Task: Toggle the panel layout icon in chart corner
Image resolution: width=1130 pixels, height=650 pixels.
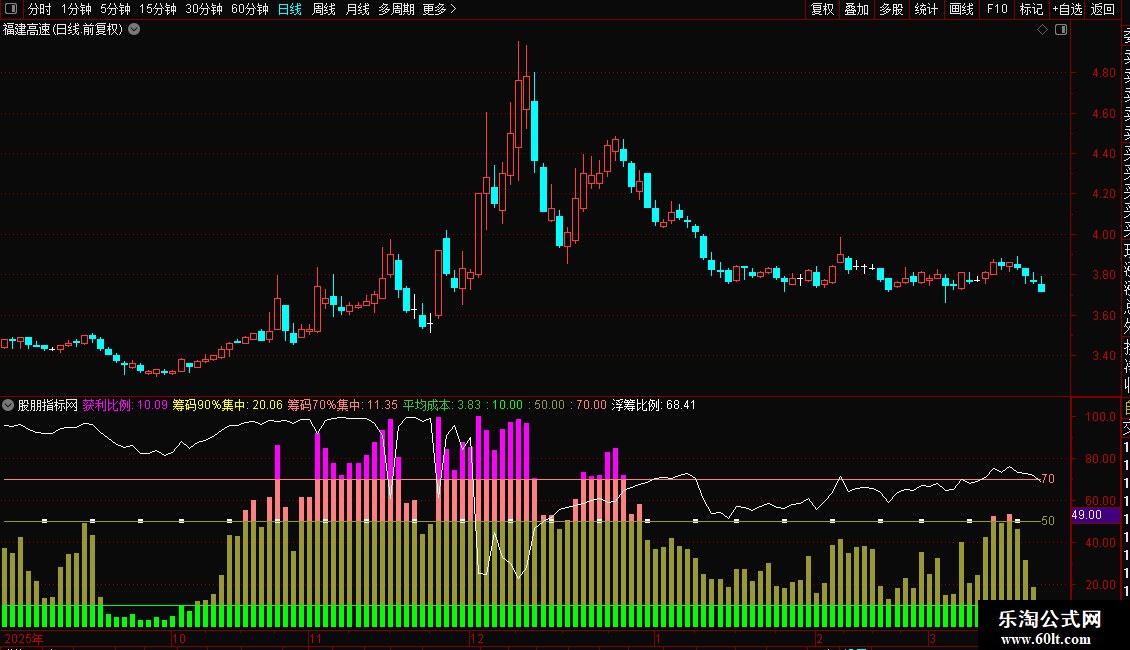Action: 1061,30
